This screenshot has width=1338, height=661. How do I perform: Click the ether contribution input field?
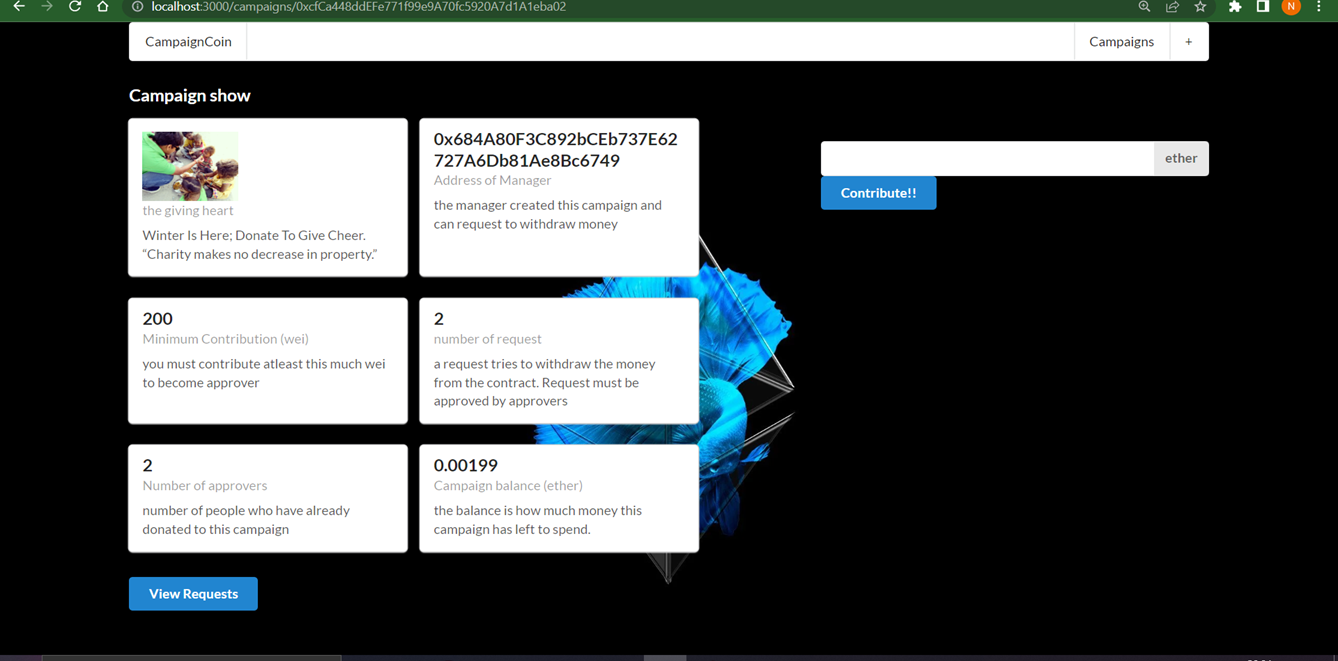point(985,158)
